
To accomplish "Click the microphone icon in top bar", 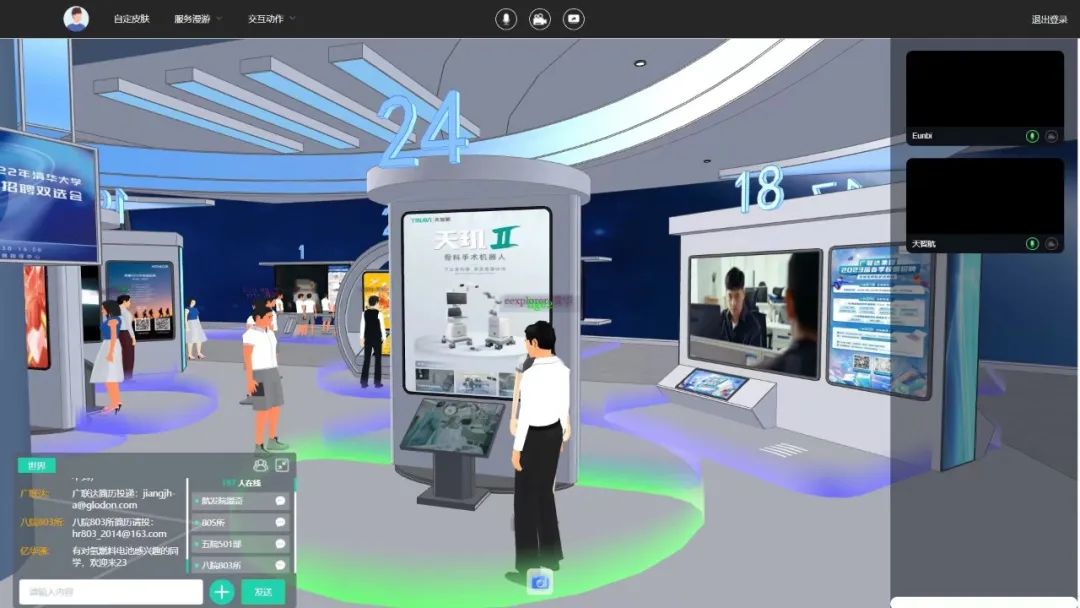I will pos(507,19).
